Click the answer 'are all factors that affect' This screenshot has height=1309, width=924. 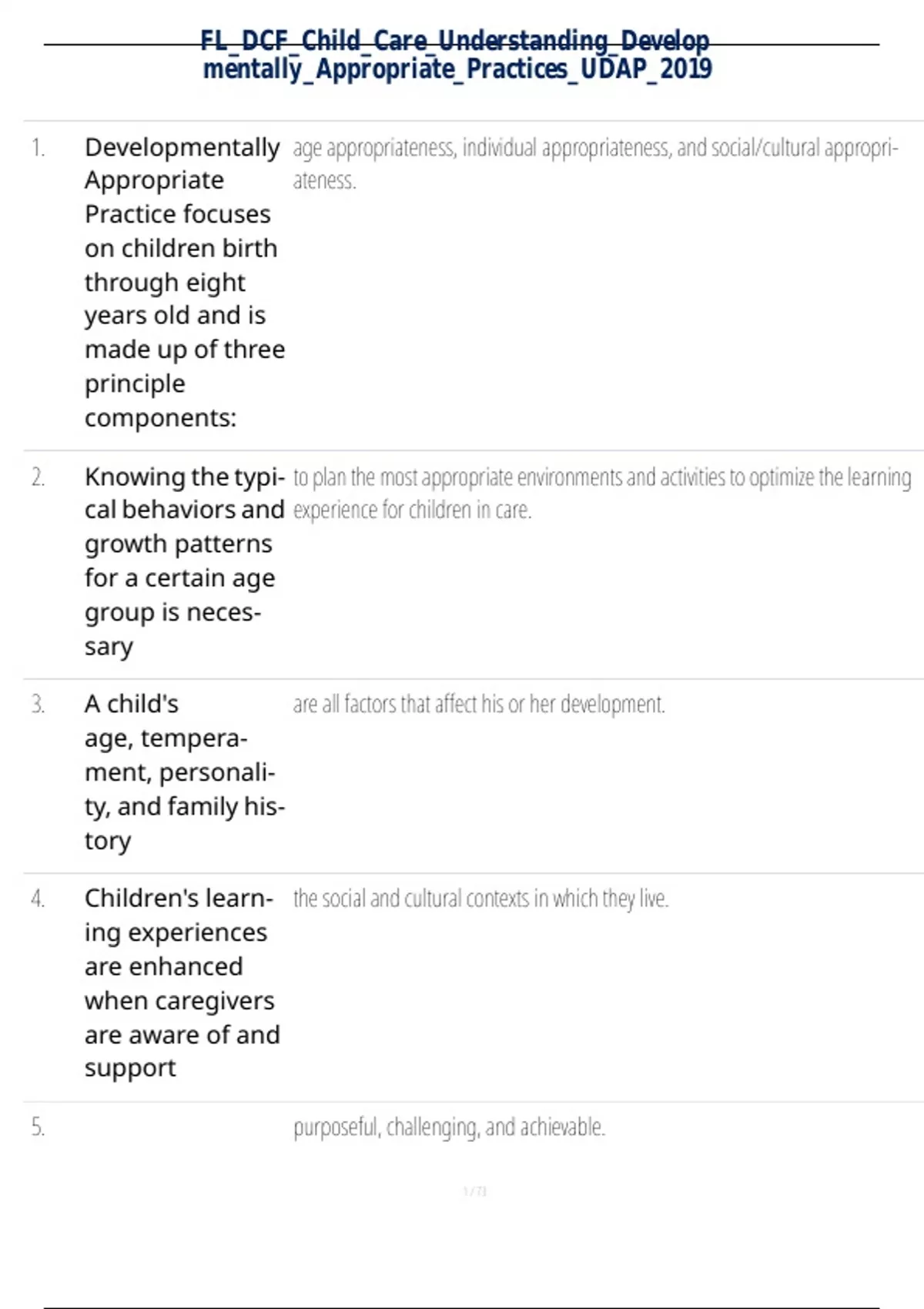click(x=478, y=705)
